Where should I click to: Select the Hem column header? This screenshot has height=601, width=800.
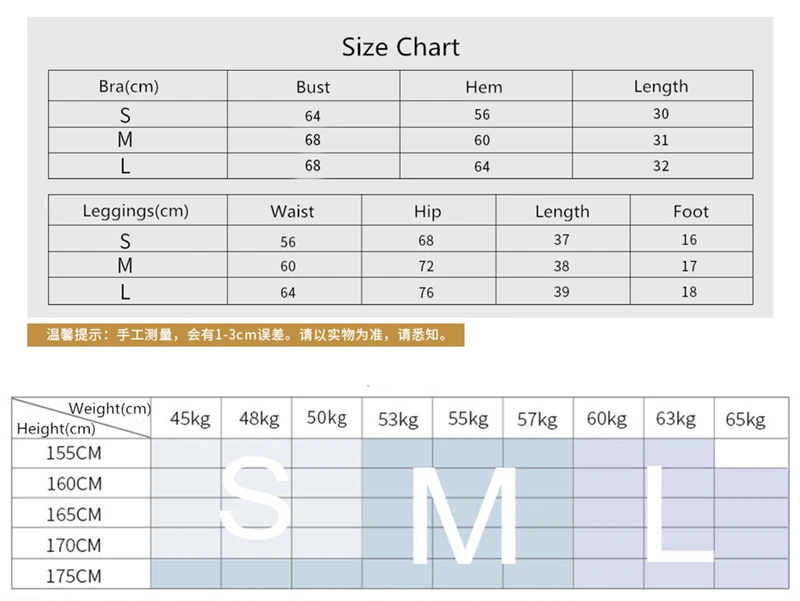pyautogui.click(x=484, y=87)
